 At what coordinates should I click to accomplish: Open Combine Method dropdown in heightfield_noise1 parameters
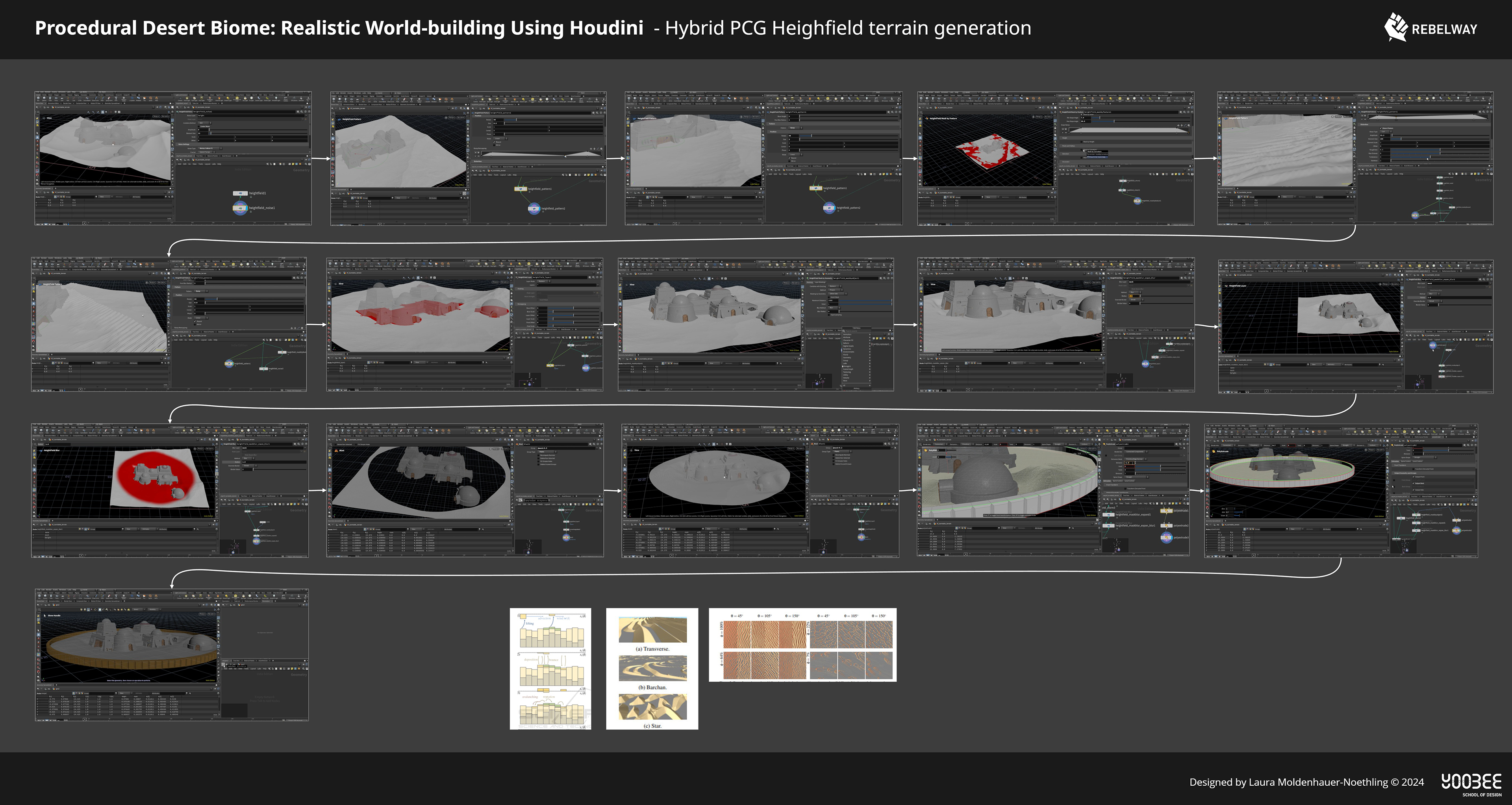[x=203, y=123]
